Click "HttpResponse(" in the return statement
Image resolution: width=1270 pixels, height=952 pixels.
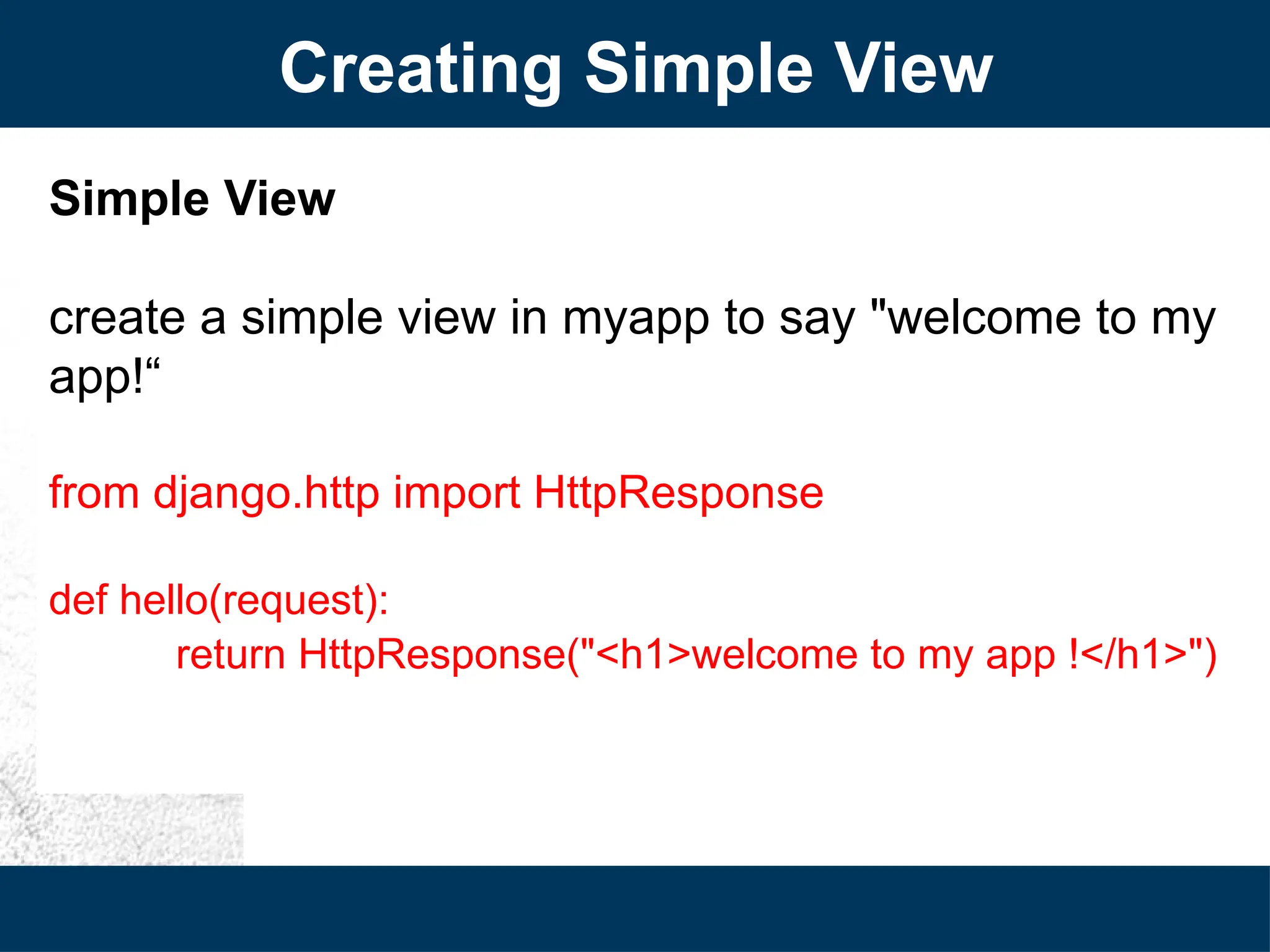coord(439,654)
